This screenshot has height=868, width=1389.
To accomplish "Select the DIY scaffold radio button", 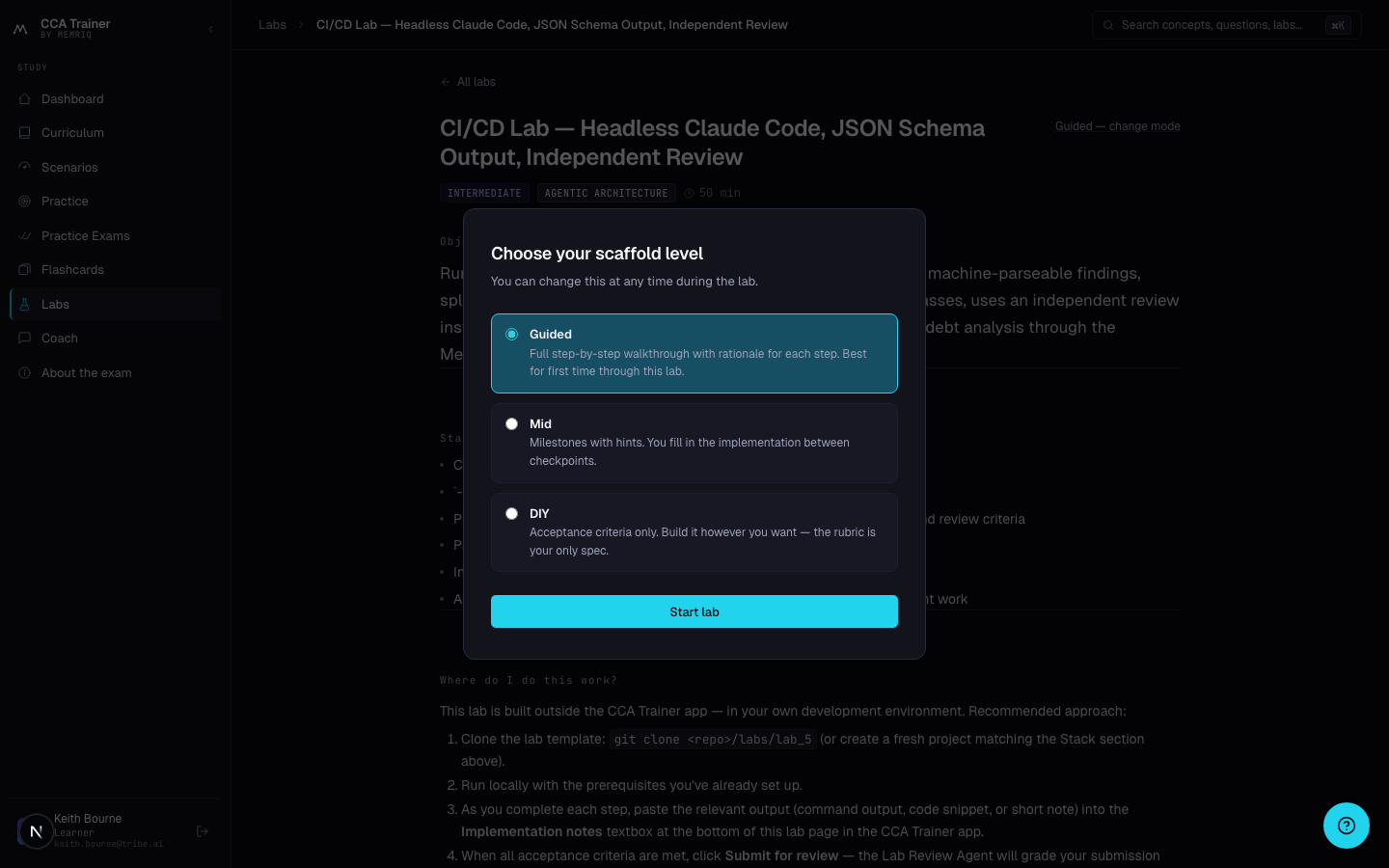I will pyautogui.click(x=512, y=514).
